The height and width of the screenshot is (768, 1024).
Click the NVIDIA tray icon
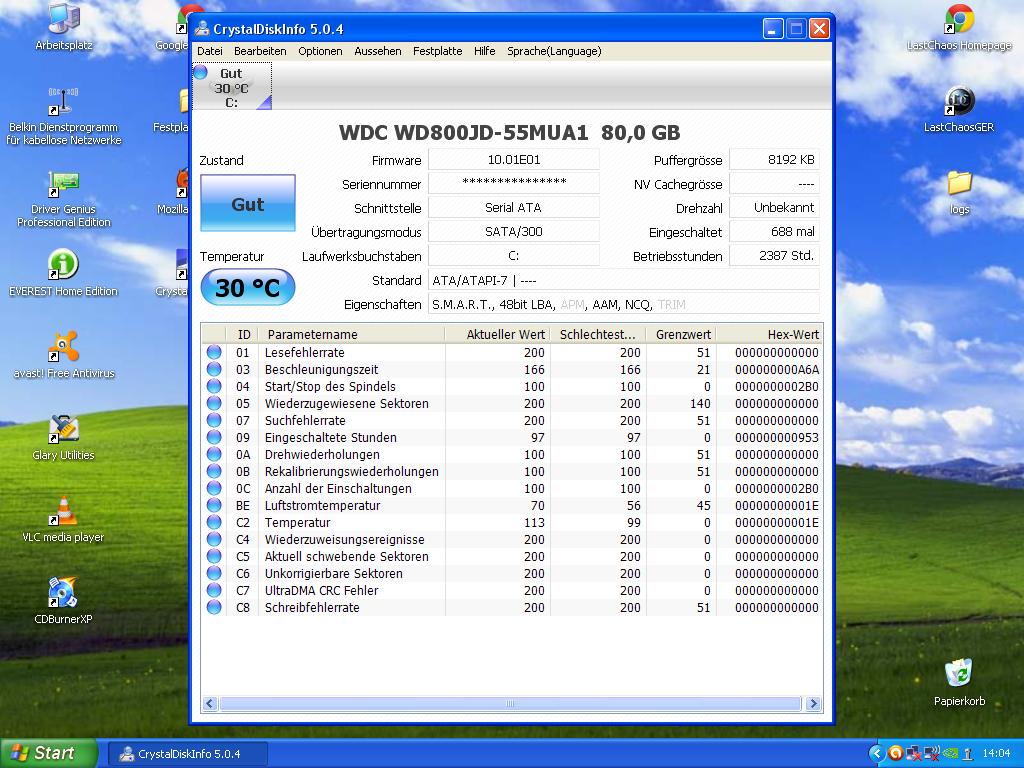click(951, 754)
